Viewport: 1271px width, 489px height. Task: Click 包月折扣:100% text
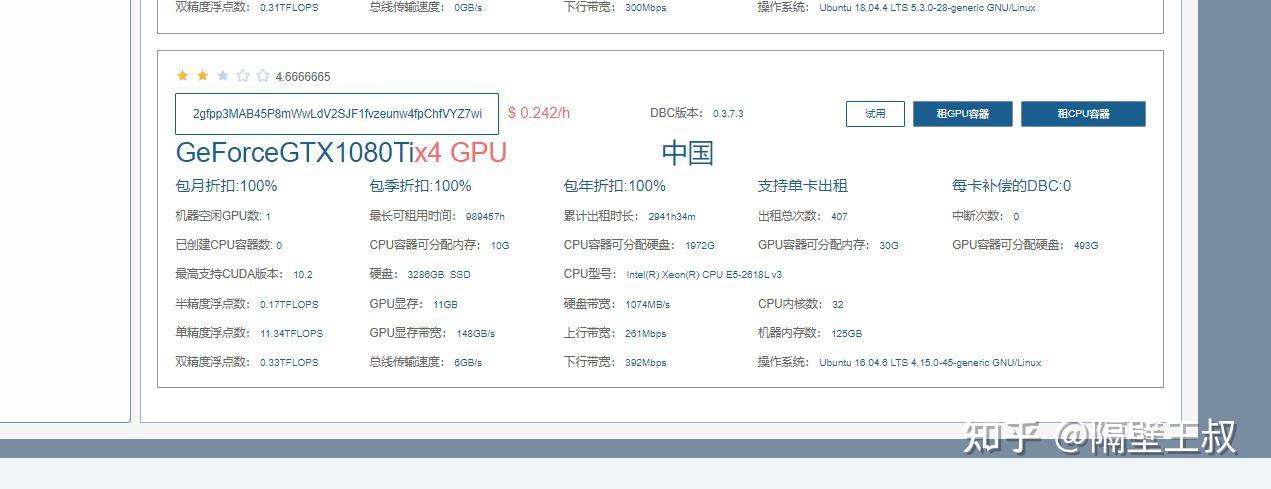click(x=226, y=186)
